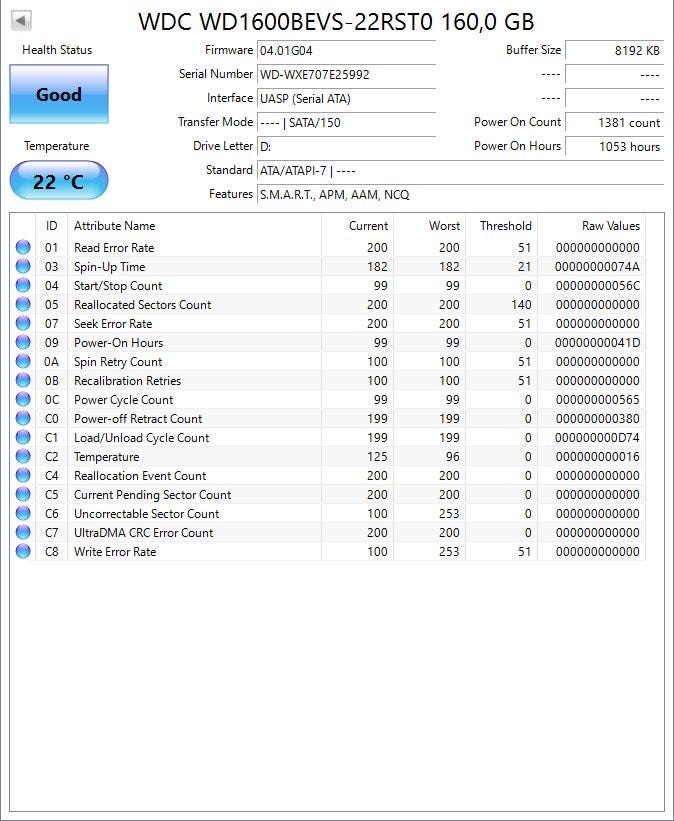
Task: Click the status orb for Temperature attribute
Action: pyautogui.click(x=23, y=457)
